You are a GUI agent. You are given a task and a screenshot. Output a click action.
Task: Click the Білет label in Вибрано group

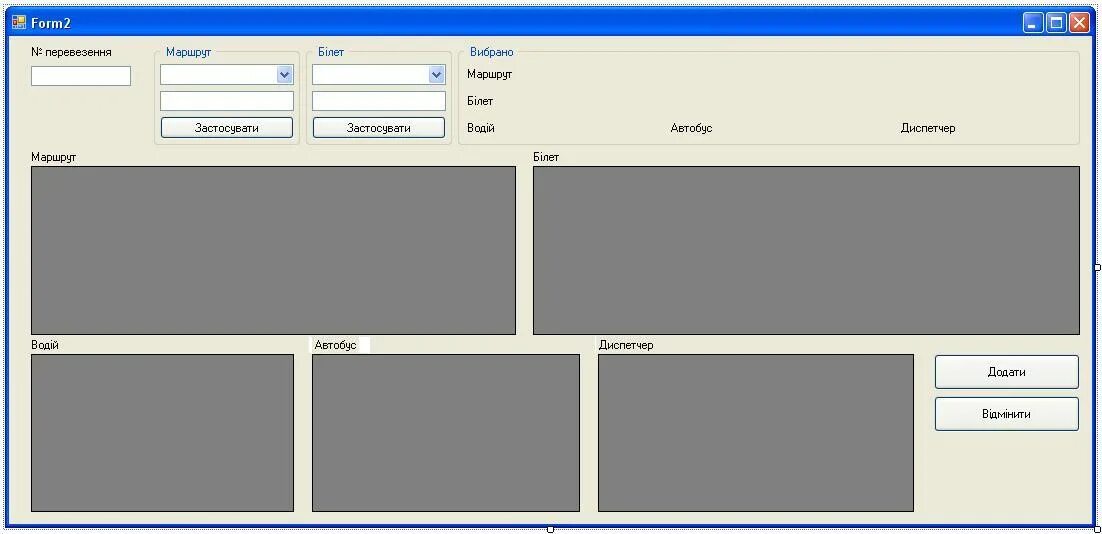coord(480,101)
